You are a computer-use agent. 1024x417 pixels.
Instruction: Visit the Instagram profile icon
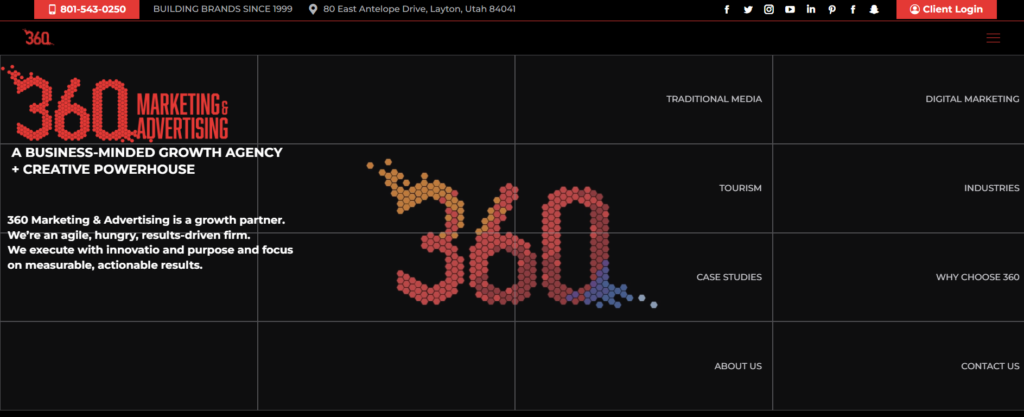click(769, 9)
